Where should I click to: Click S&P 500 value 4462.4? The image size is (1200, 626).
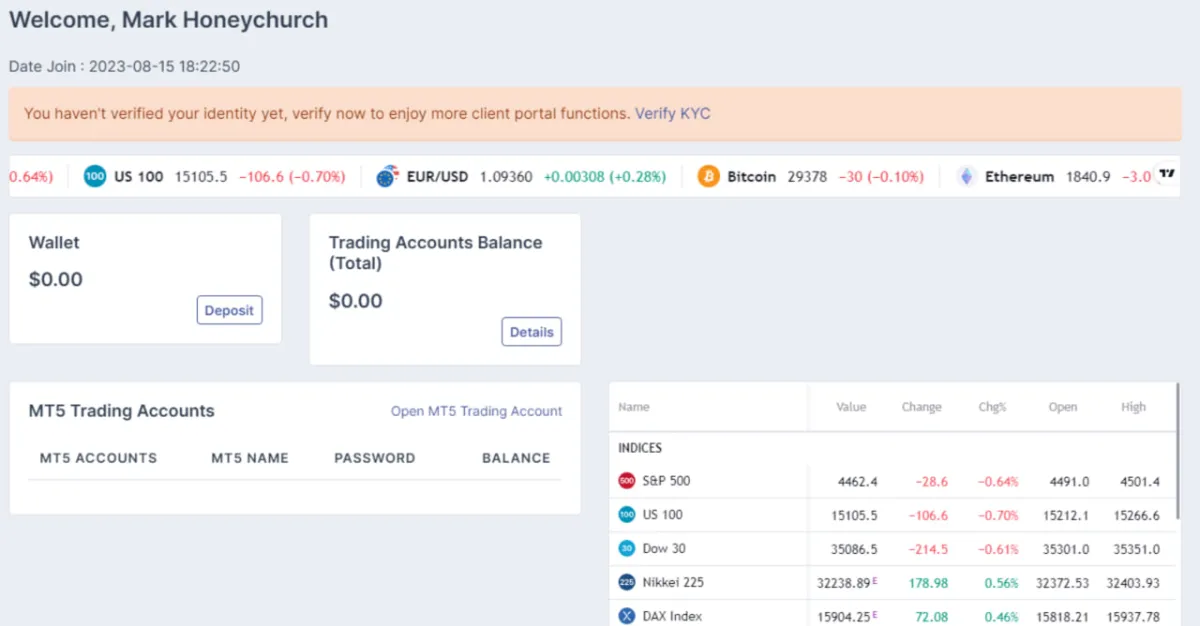pos(857,482)
